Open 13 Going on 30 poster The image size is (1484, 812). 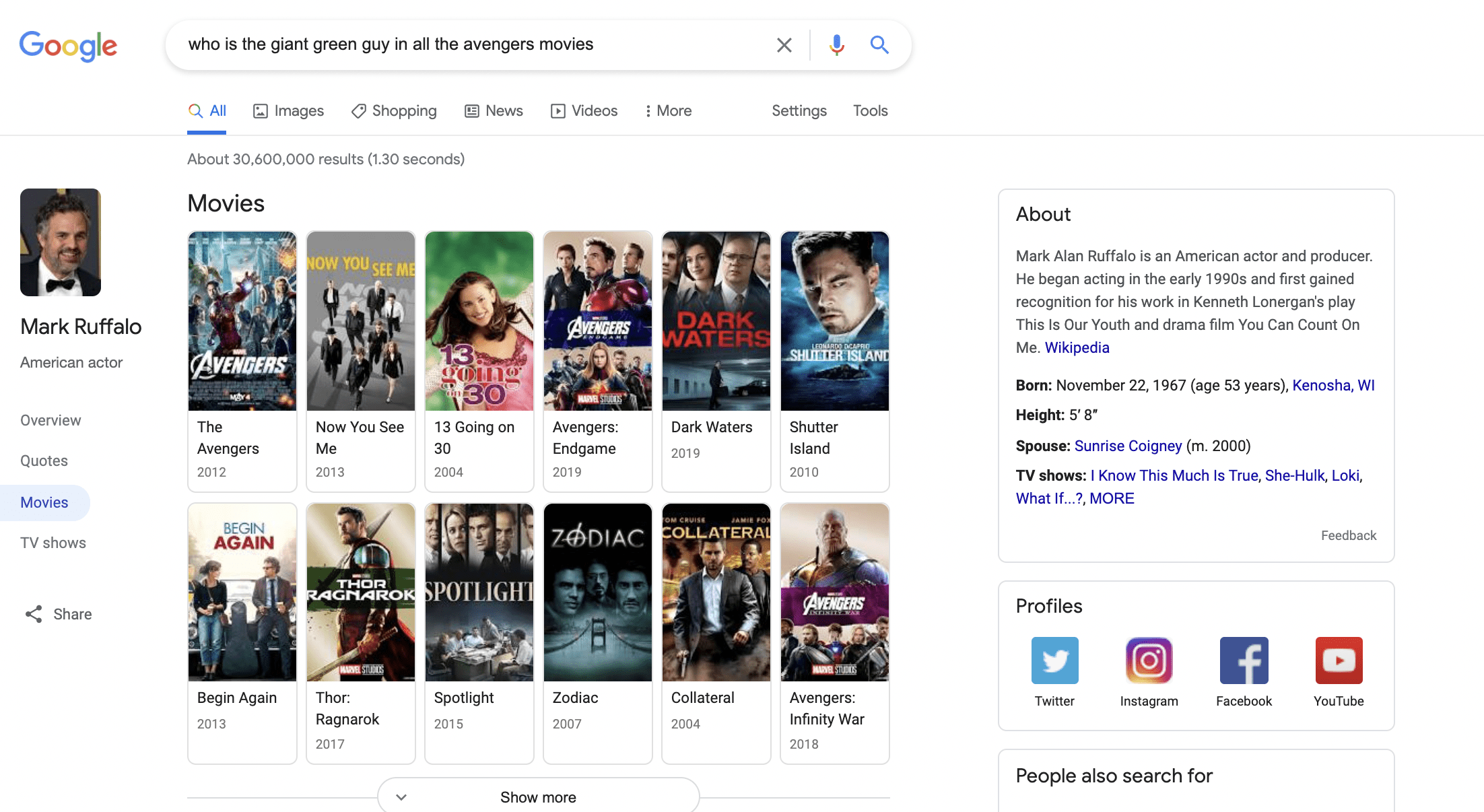pos(479,321)
